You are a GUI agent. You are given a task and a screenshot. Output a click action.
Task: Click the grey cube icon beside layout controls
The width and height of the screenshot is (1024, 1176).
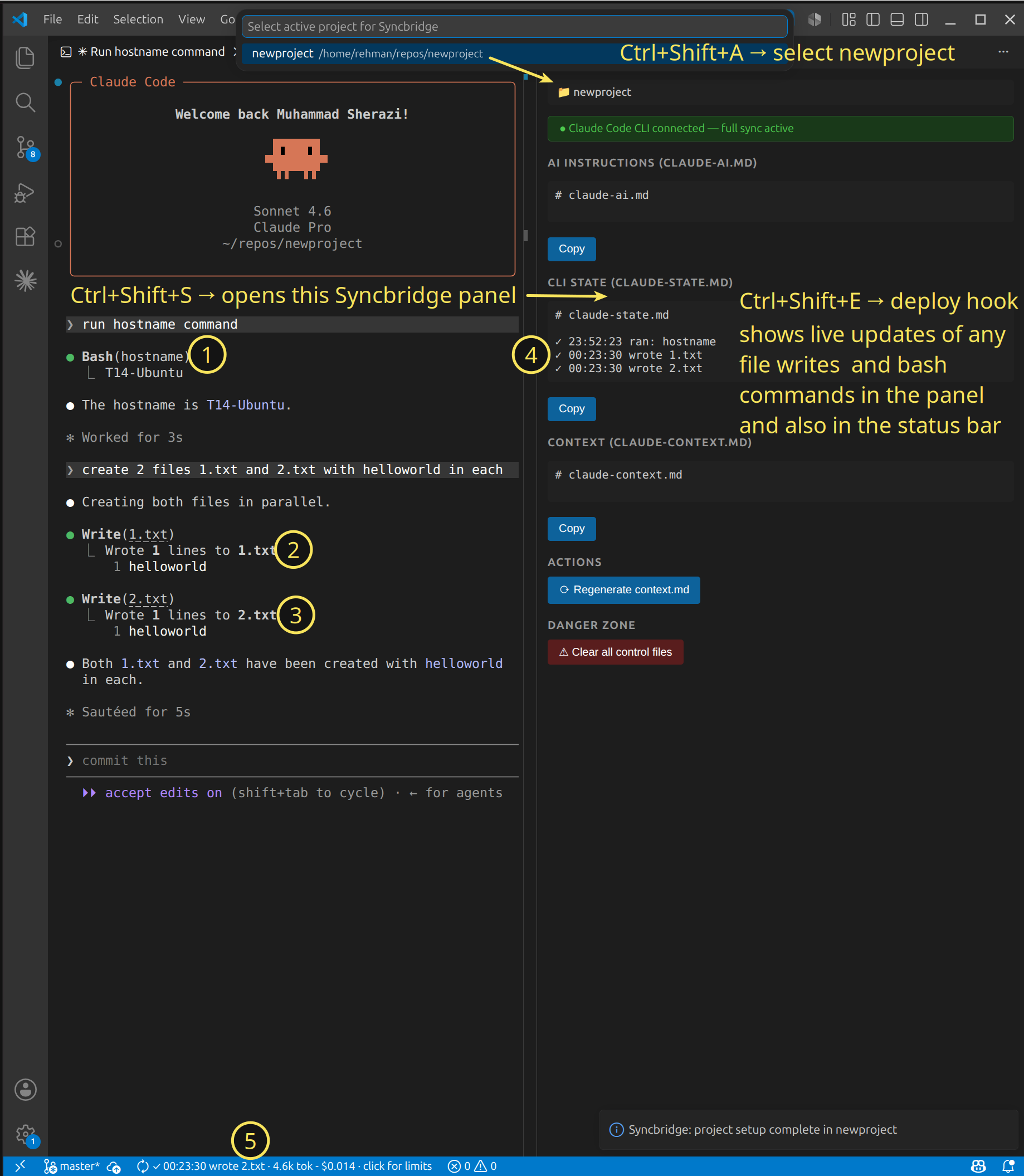tap(815, 19)
